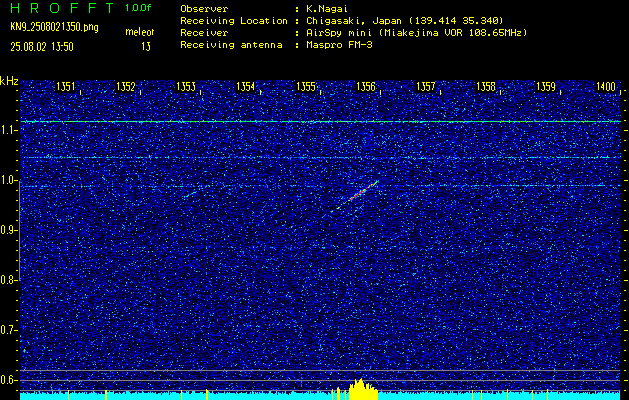Click the 1353 time marker
This screenshot has width=629, height=400.
coord(186,86)
